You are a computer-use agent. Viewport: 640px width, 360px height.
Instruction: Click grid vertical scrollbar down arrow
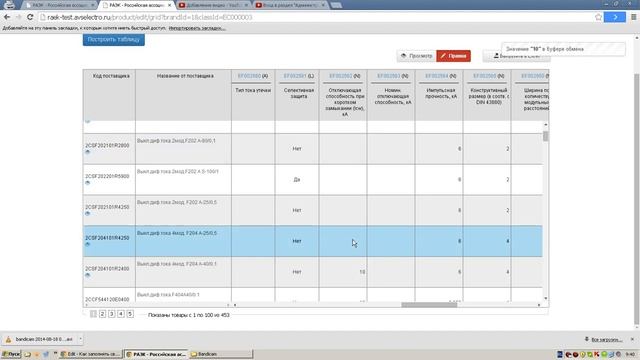pyautogui.click(x=546, y=298)
